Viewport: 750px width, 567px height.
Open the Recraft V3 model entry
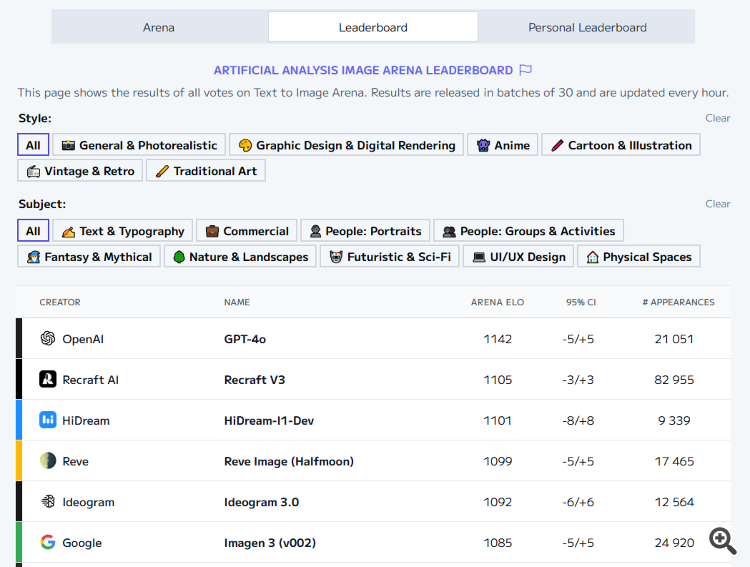coord(254,380)
